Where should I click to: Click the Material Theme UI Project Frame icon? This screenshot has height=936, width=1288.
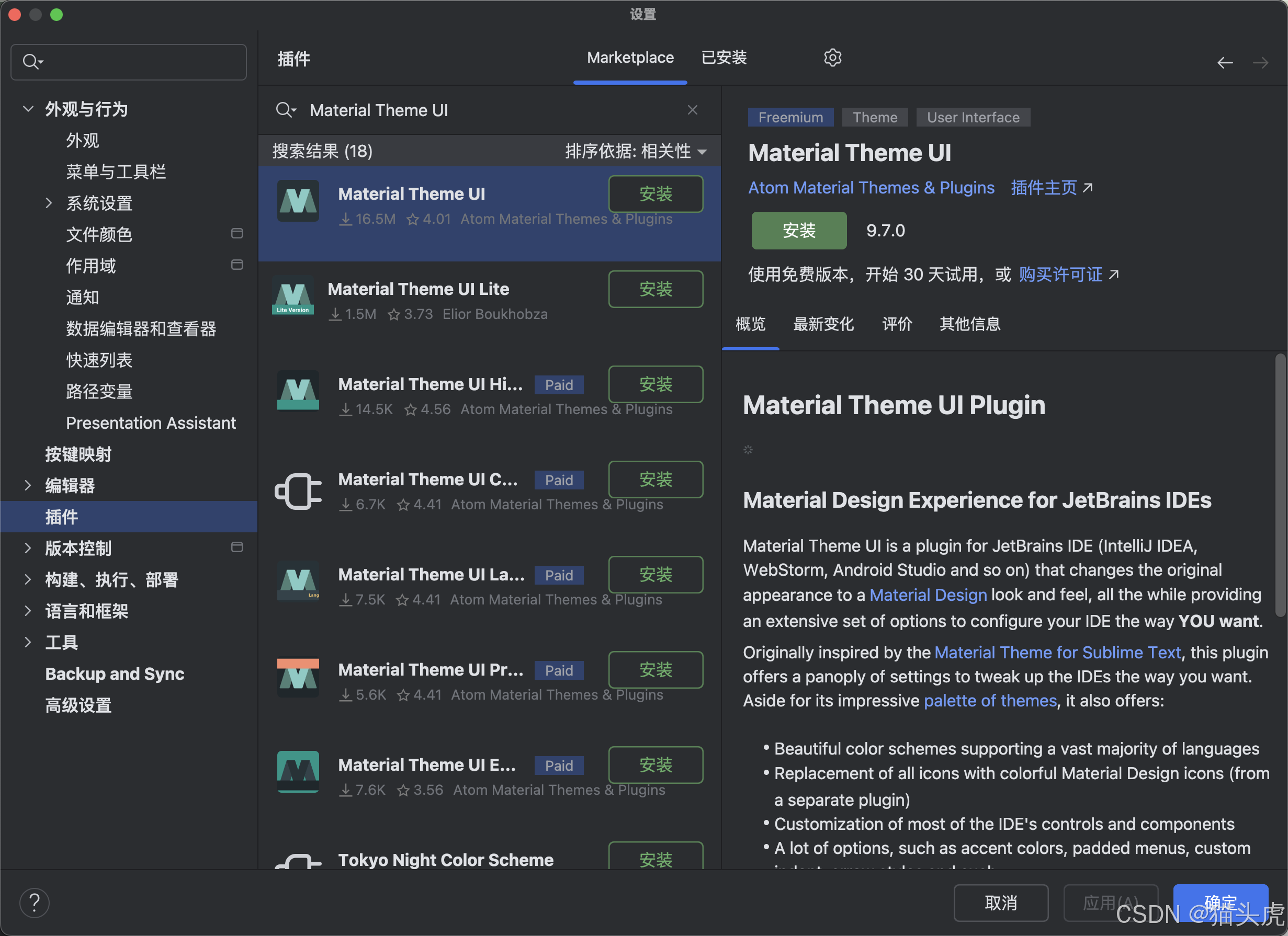coord(298,678)
